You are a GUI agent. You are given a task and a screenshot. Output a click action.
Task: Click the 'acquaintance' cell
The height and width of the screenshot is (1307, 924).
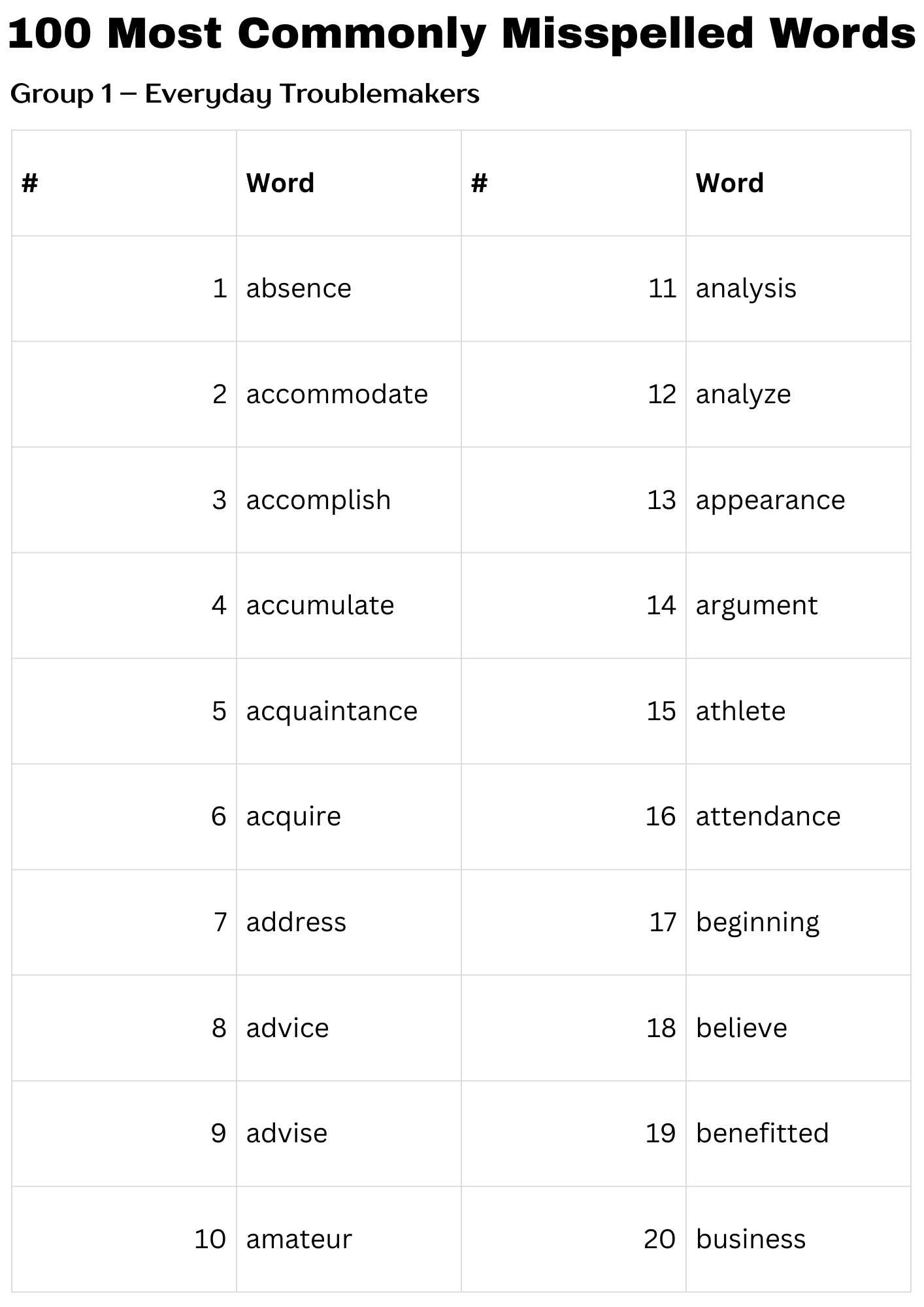coord(331,711)
